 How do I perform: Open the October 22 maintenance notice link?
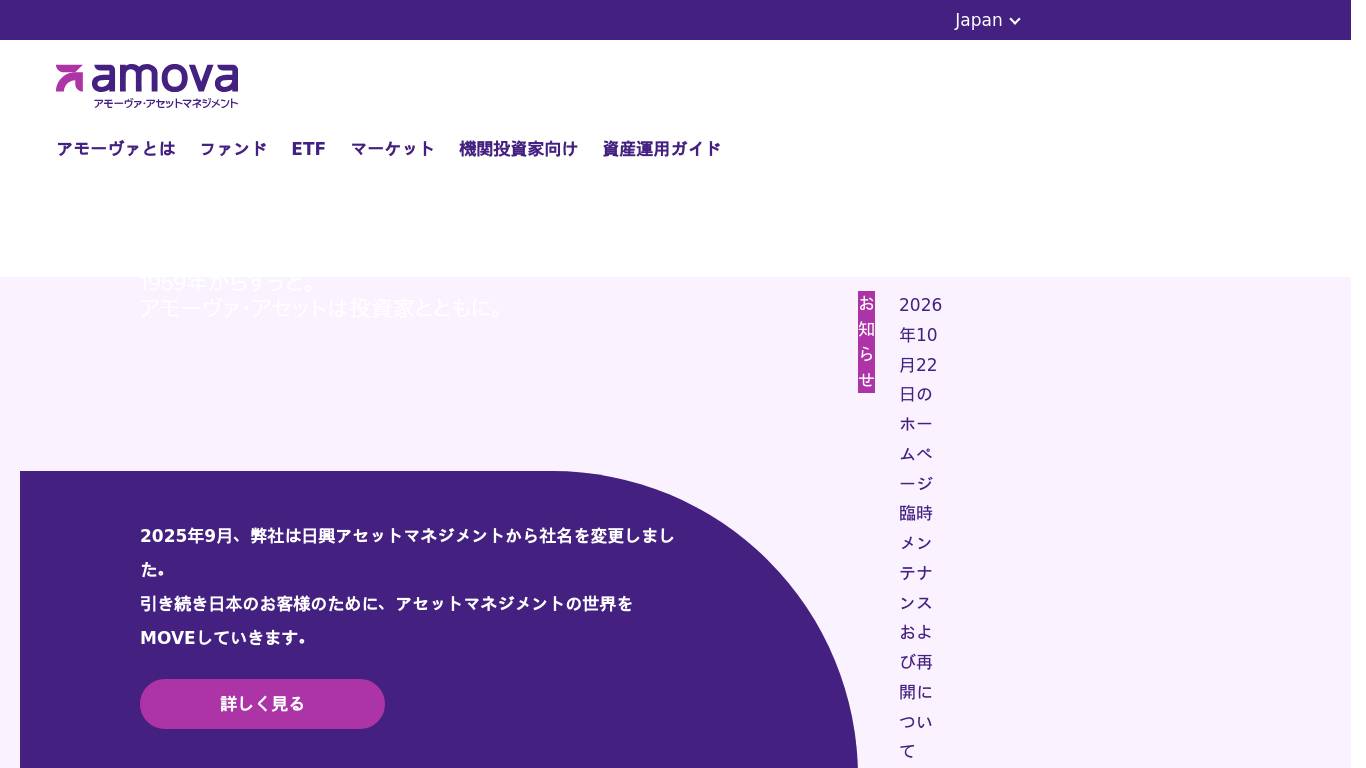920,528
